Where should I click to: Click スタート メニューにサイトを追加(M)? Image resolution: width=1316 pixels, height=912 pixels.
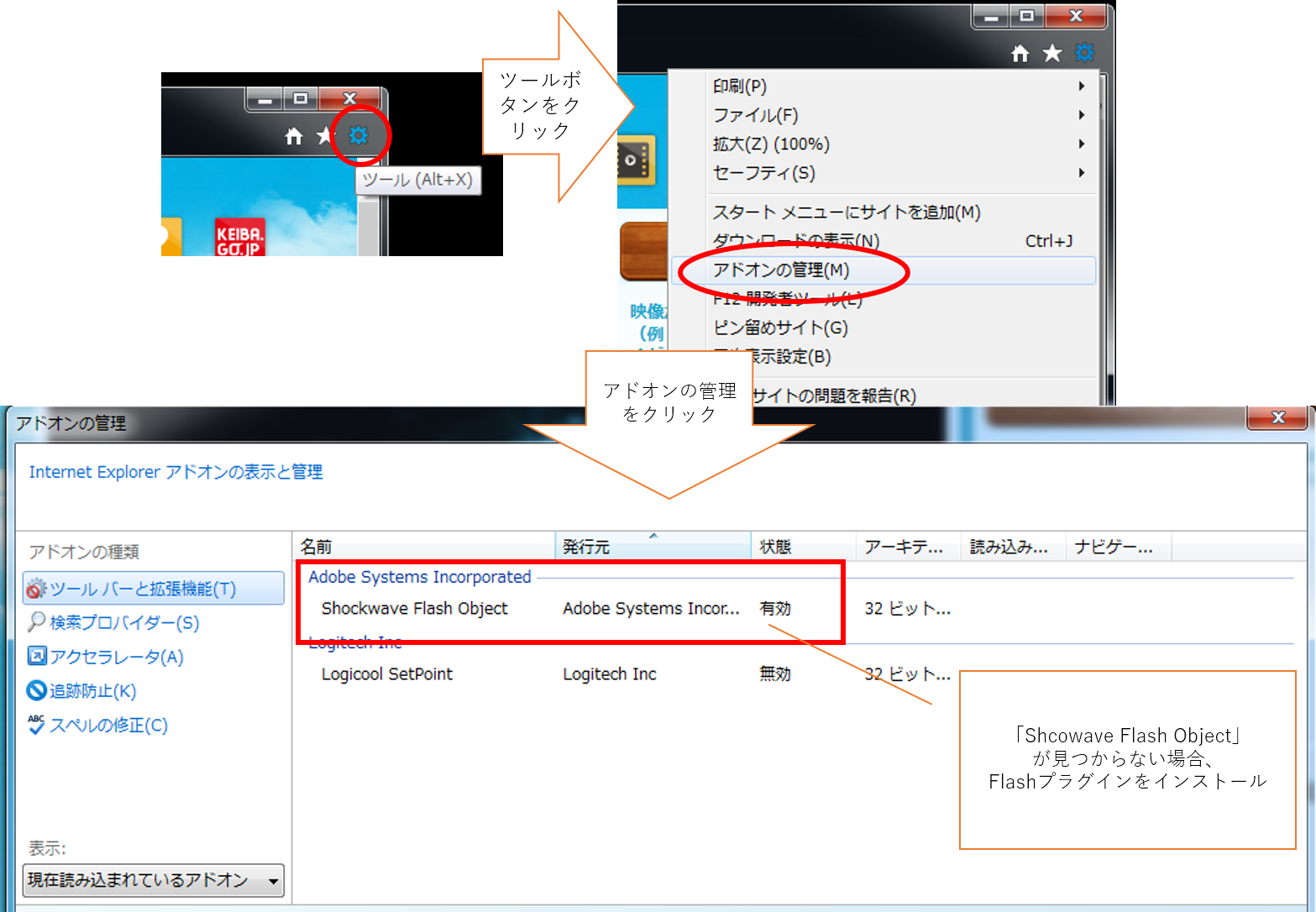(x=847, y=212)
